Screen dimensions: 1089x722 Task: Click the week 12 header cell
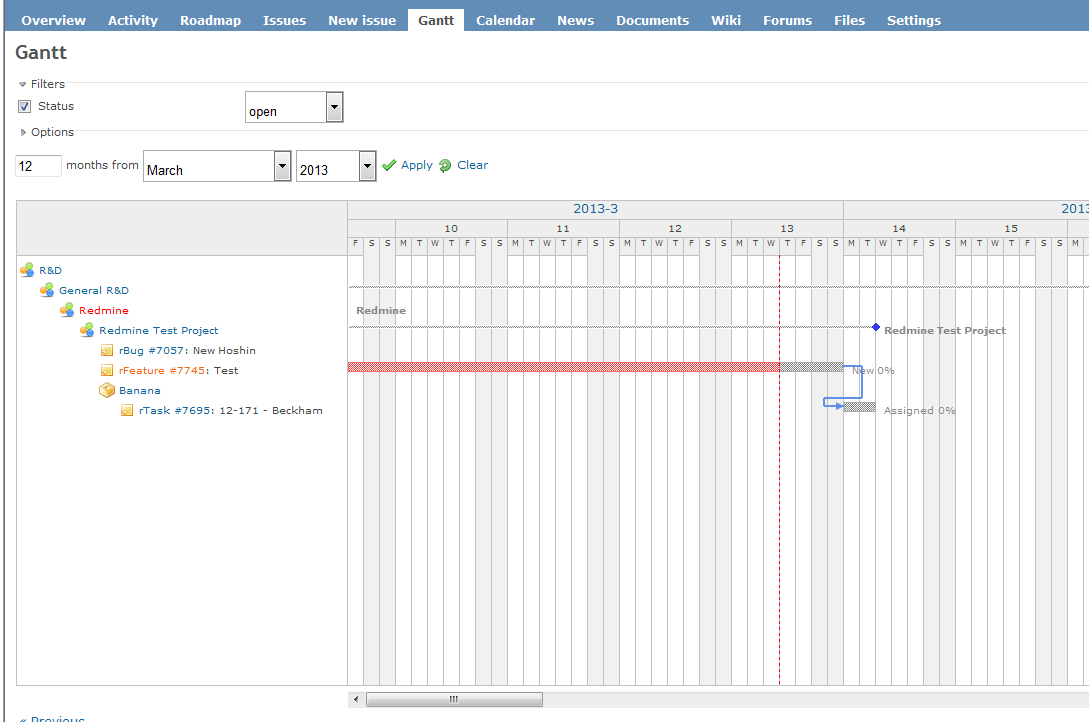(675, 228)
